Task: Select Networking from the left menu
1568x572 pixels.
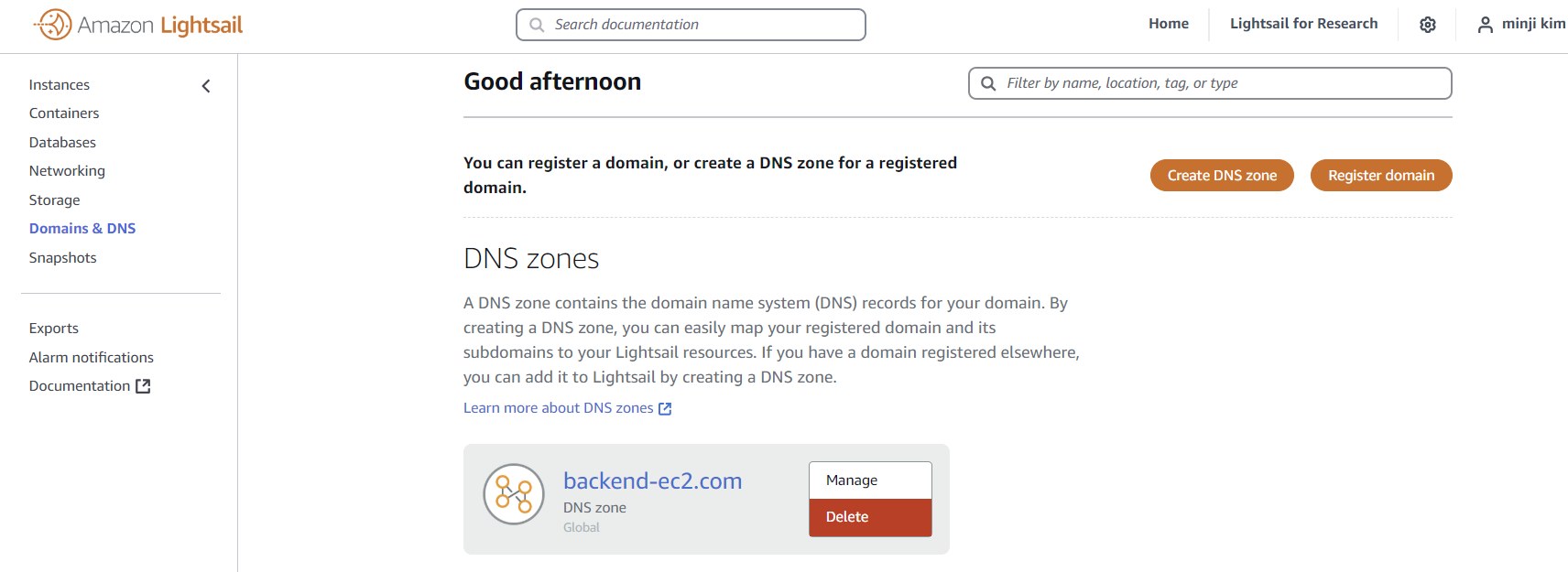Action: point(67,171)
